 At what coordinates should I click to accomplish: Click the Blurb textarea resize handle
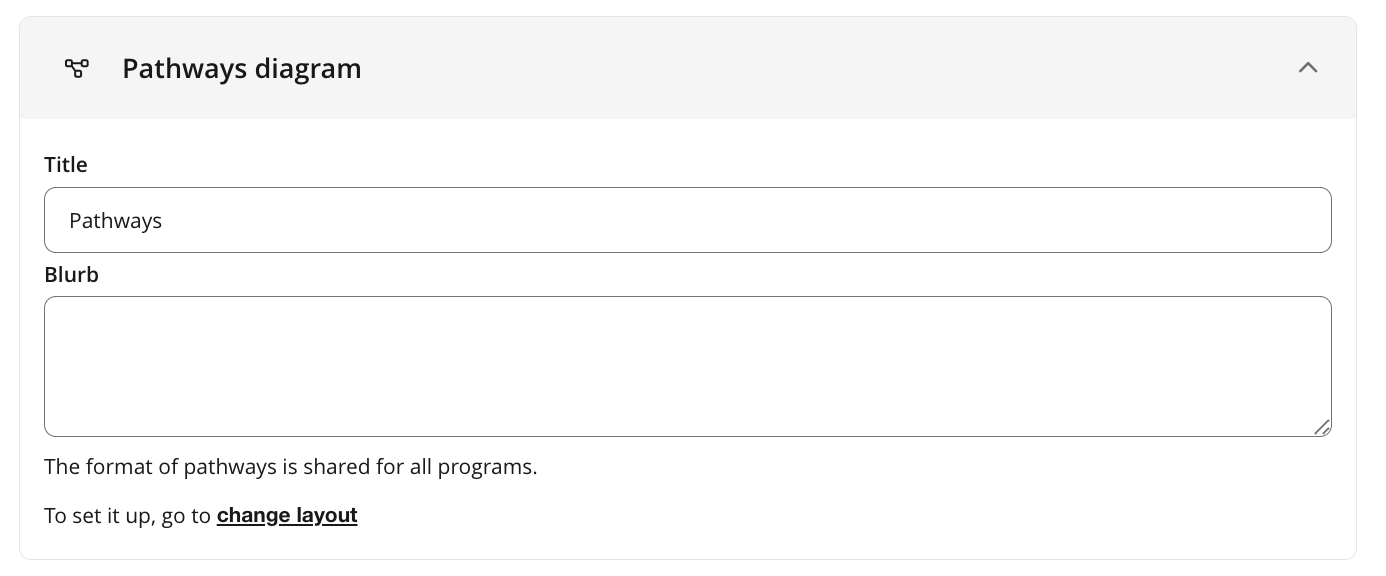[1322, 427]
